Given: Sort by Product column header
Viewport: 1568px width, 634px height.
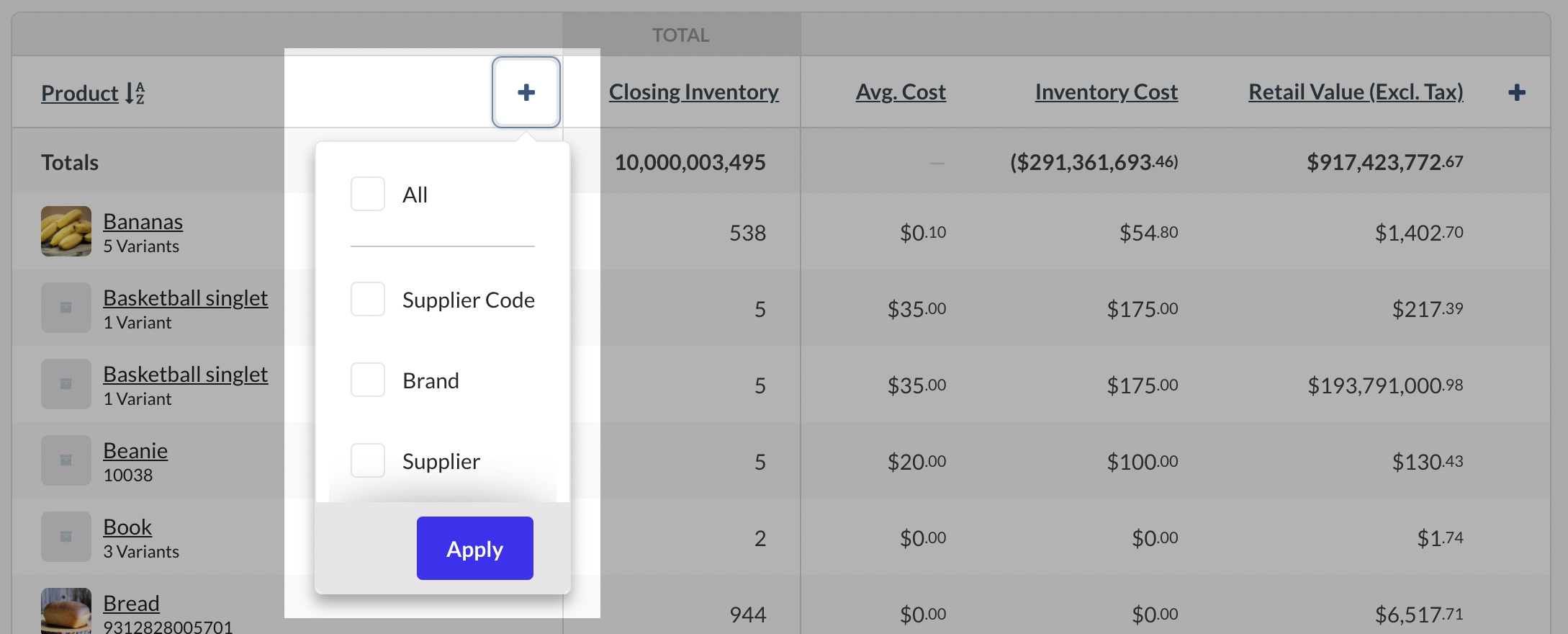Looking at the screenshot, I should pos(80,93).
